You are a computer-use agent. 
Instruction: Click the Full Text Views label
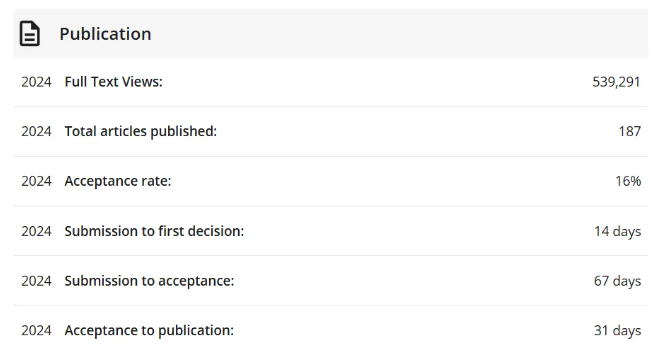(x=113, y=82)
